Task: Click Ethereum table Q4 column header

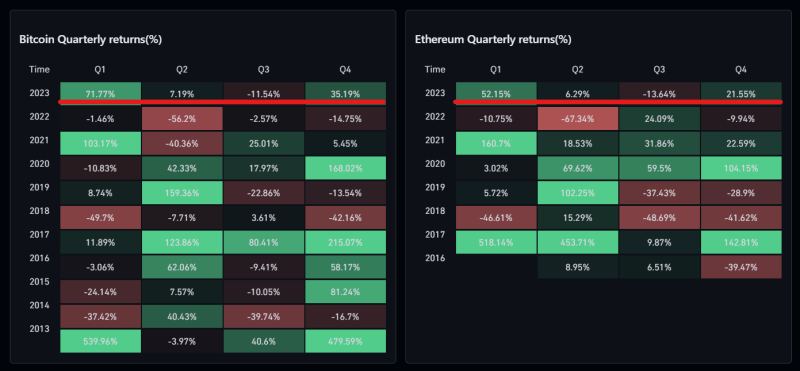Action: [741, 69]
